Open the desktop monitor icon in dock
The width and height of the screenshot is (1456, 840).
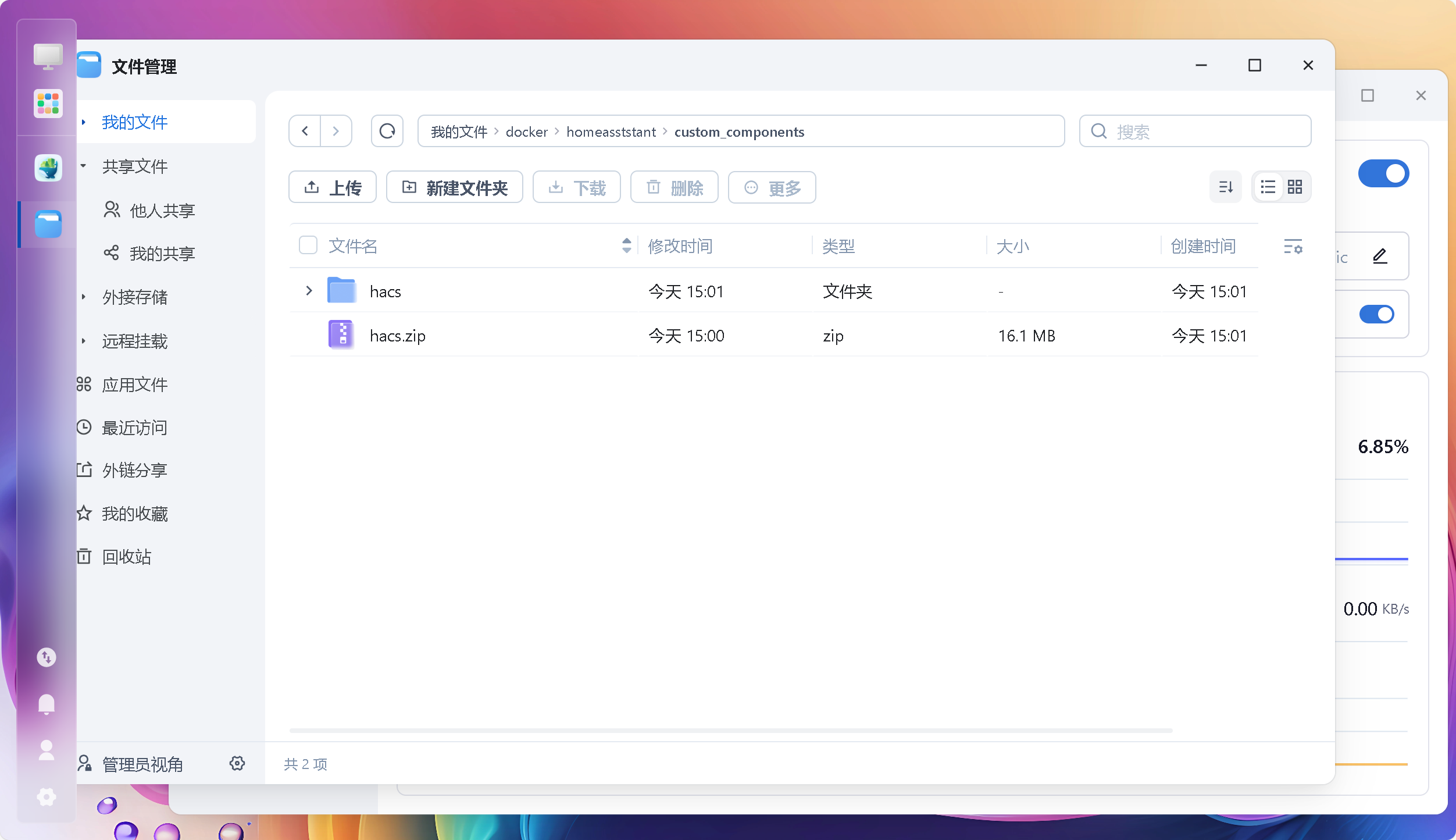coord(48,57)
